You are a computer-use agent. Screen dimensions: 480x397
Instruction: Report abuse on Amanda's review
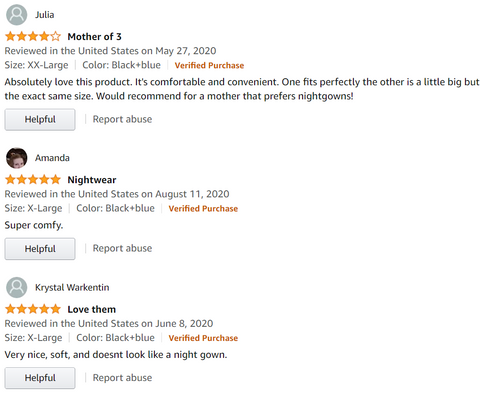(x=122, y=248)
